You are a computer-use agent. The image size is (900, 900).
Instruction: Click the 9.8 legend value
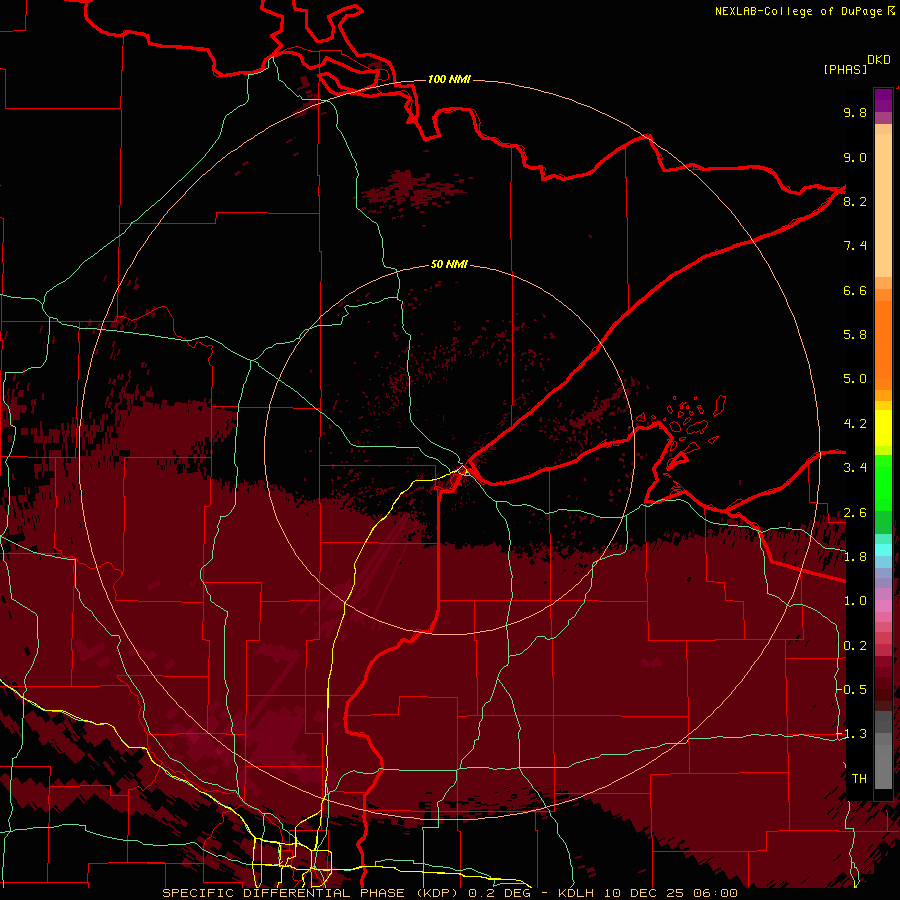[855, 112]
